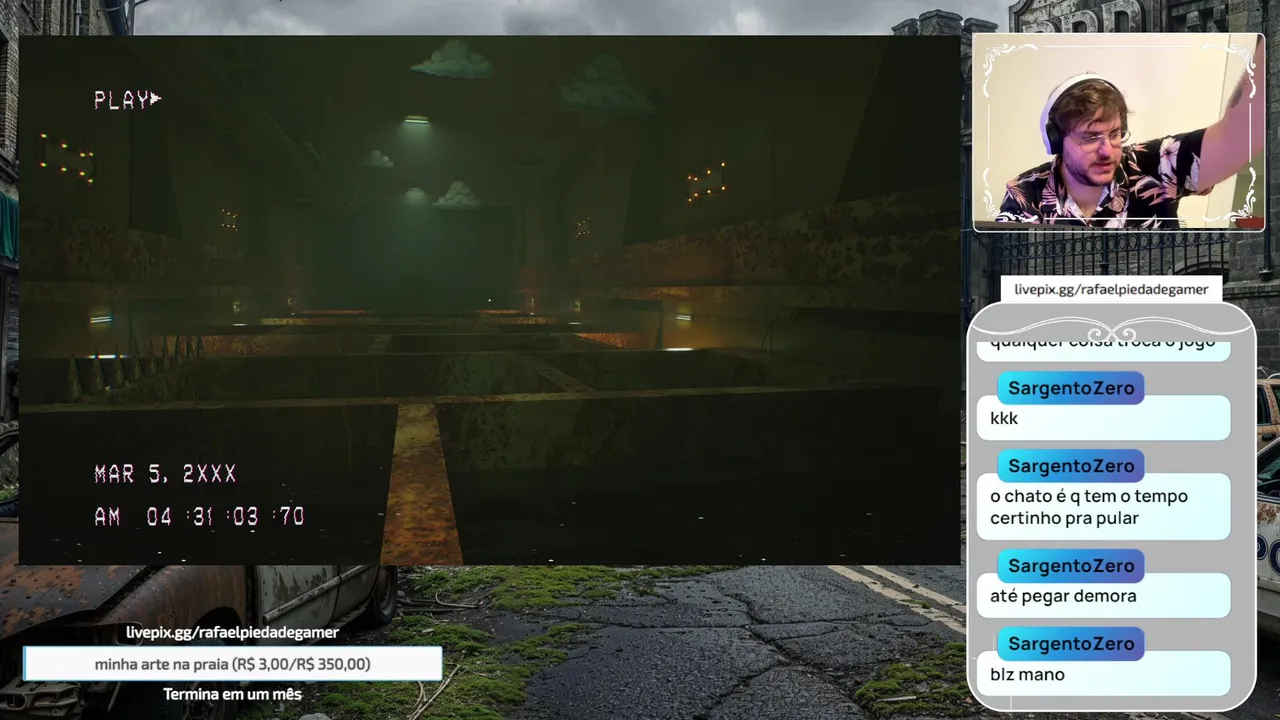Screen dimensions: 1280x720
Task: Click the AM 04:31:03:70 timestamp
Action: point(199,517)
